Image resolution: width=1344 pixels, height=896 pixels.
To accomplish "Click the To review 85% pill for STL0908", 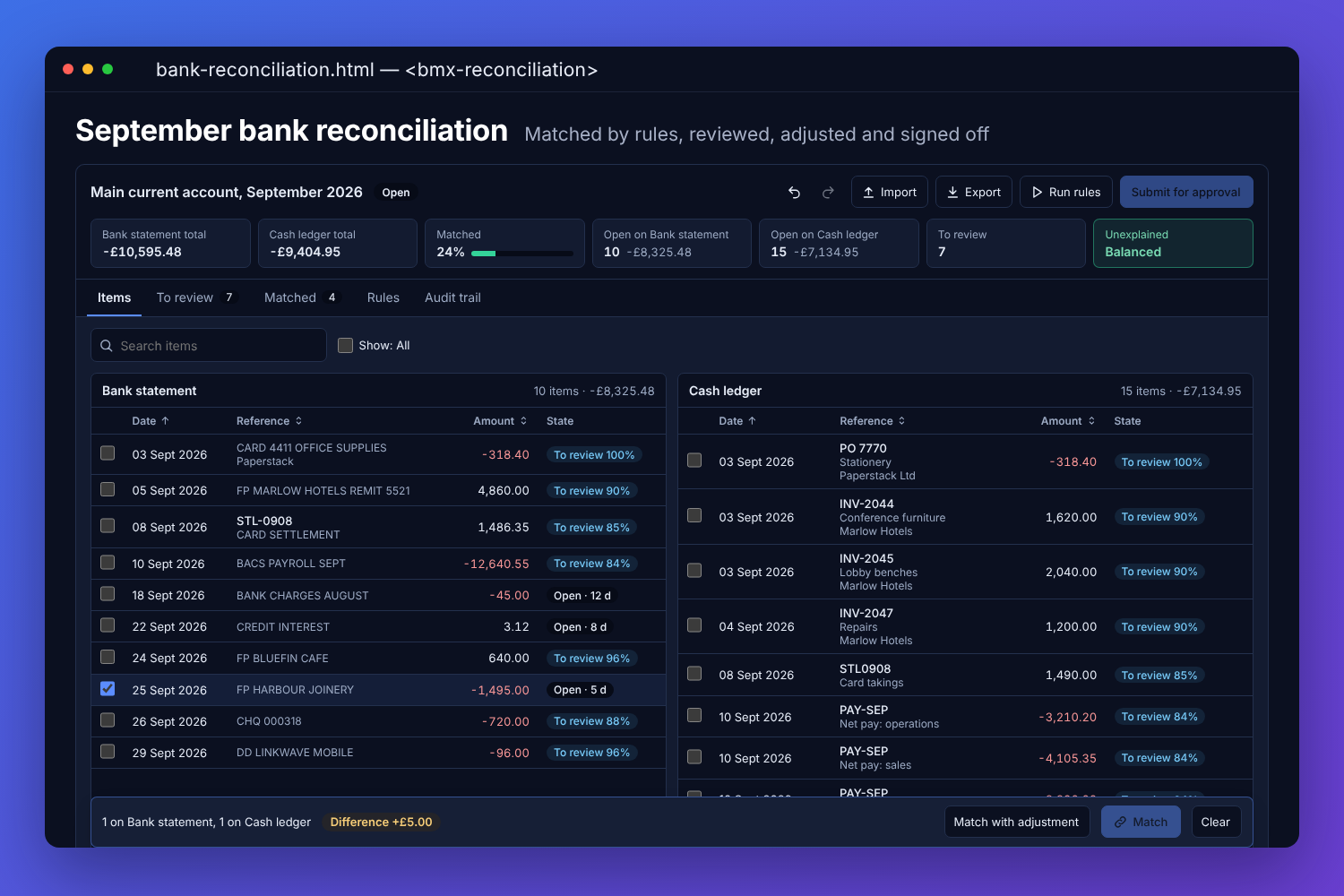I will tap(1159, 676).
